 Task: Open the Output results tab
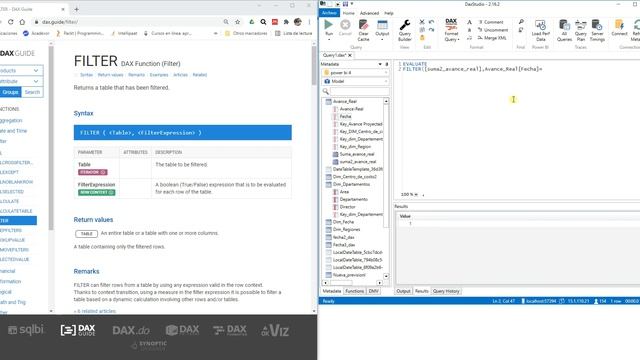point(403,291)
